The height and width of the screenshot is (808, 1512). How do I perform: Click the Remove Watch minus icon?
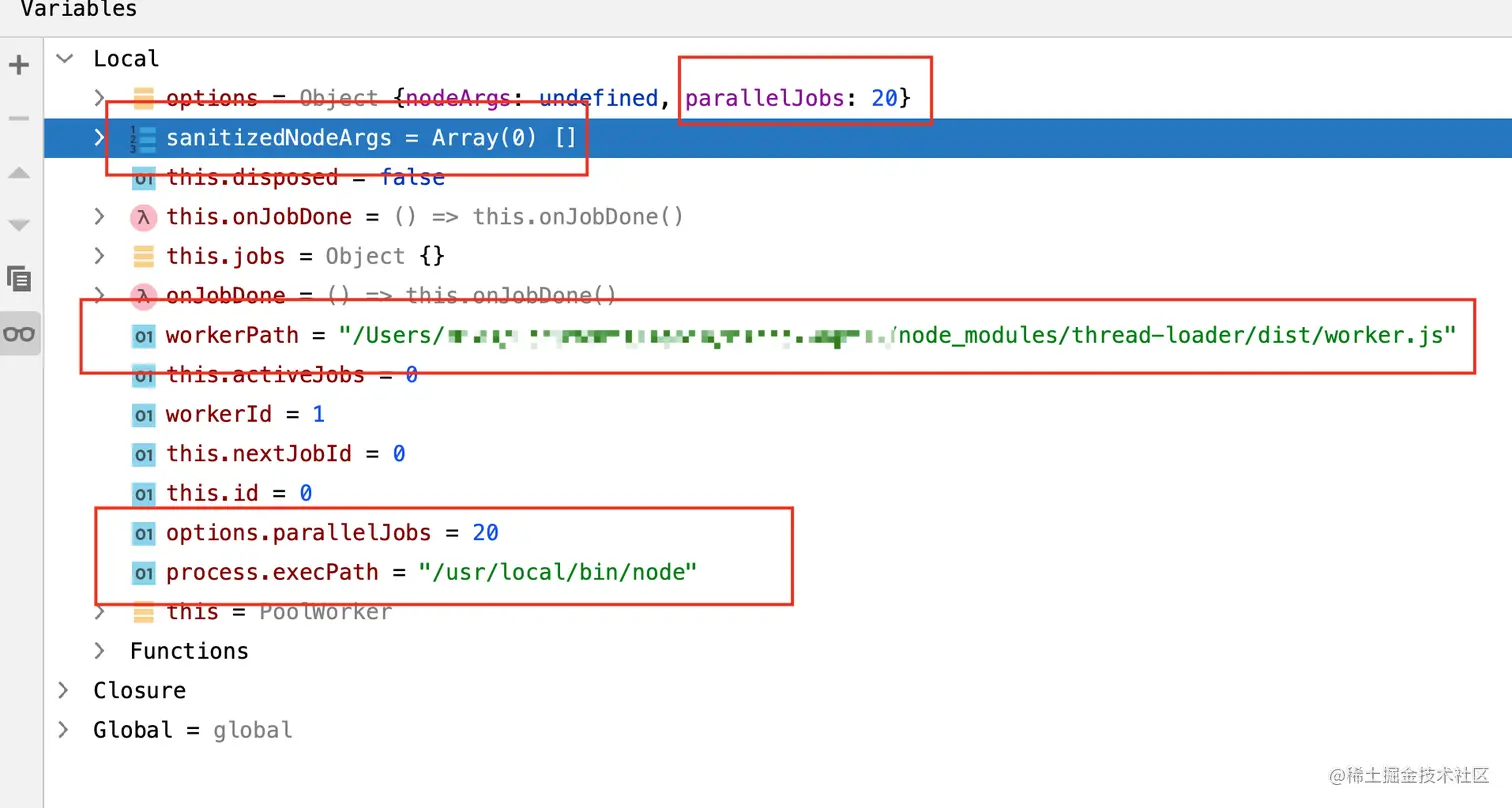19,119
